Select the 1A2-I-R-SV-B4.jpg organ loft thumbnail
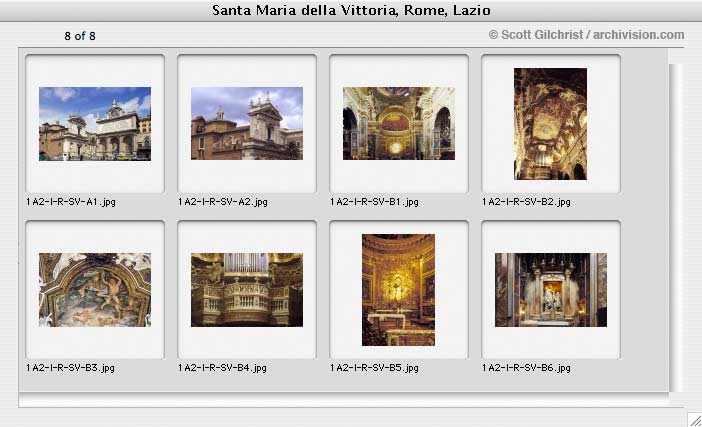This screenshot has width=702, height=427. click(x=247, y=290)
